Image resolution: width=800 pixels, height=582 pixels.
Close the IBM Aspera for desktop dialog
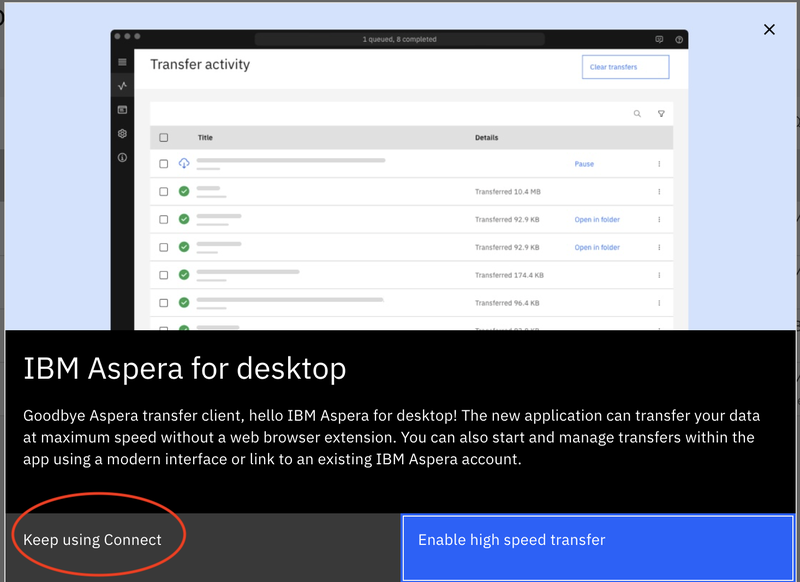coord(769,30)
